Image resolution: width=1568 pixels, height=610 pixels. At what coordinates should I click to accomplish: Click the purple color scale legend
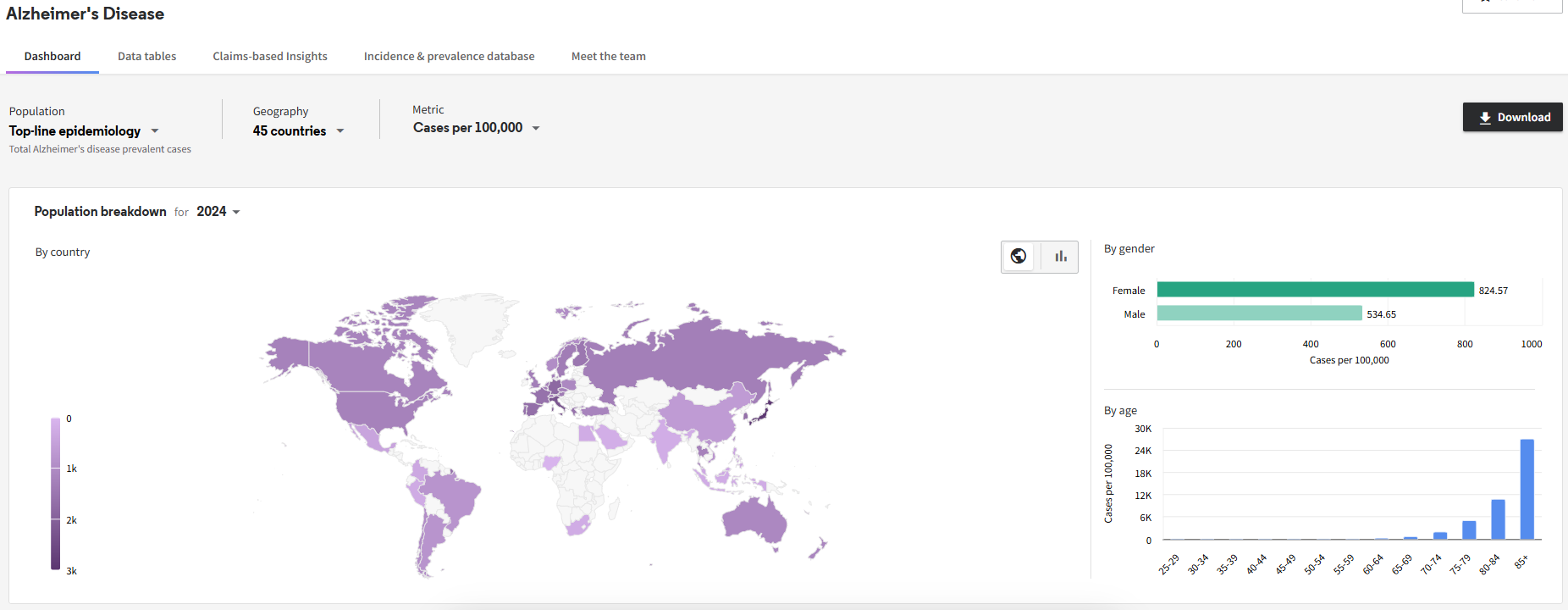[x=55, y=493]
